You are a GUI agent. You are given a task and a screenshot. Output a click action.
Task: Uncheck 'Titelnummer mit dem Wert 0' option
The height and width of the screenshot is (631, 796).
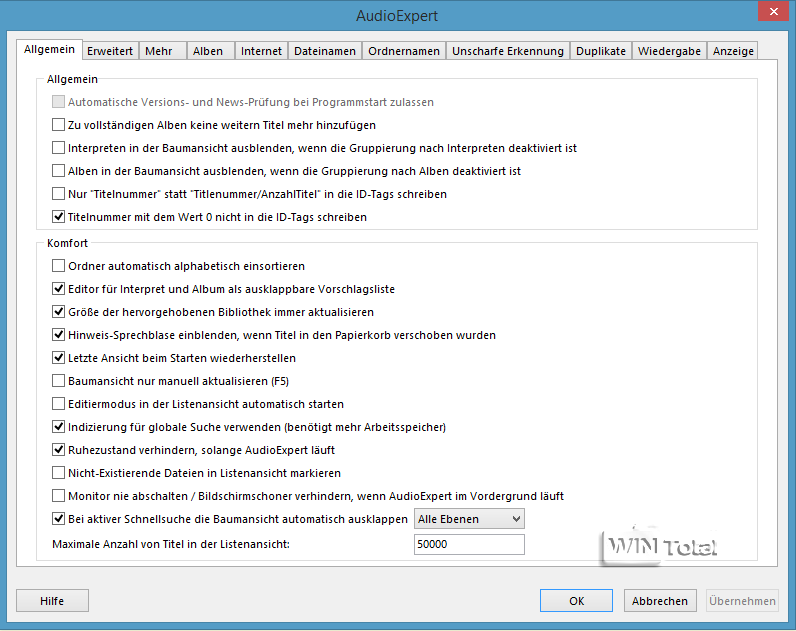[58, 217]
